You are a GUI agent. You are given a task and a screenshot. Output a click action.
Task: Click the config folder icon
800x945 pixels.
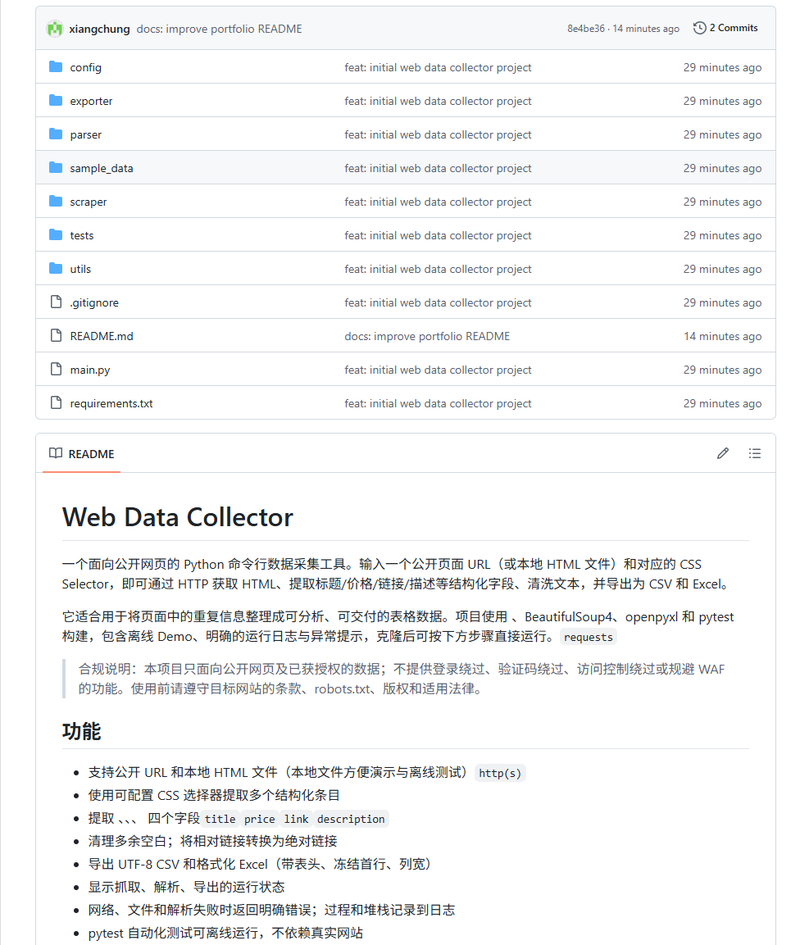(x=55, y=67)
